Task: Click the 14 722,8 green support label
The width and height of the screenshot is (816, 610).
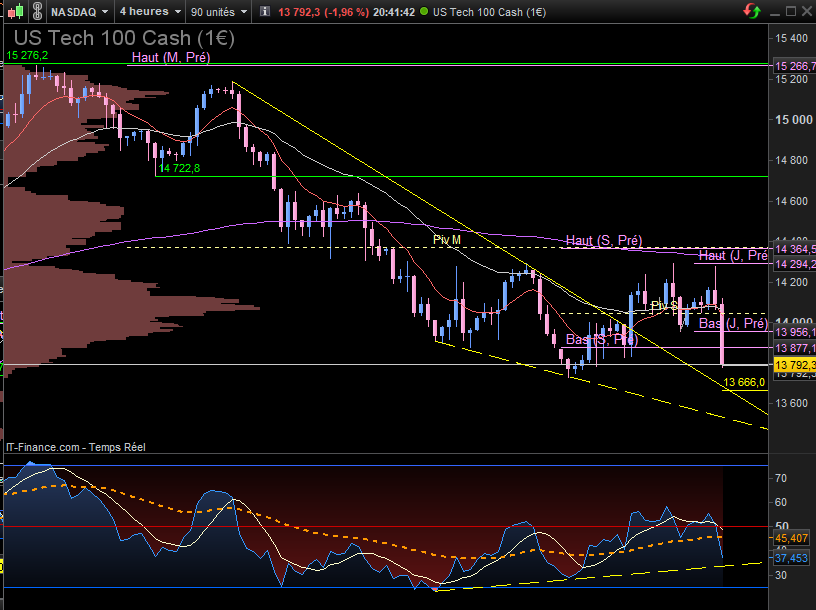Action: 179,168
